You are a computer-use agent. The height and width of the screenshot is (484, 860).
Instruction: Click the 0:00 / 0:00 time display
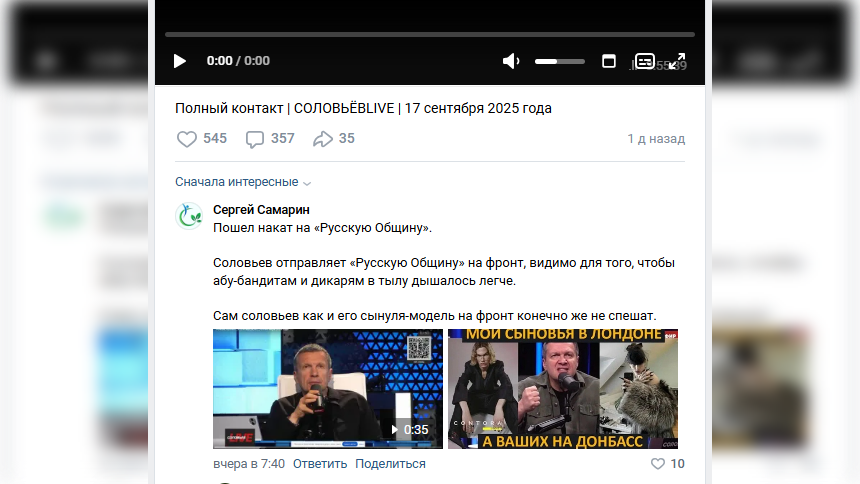(238, 61)
